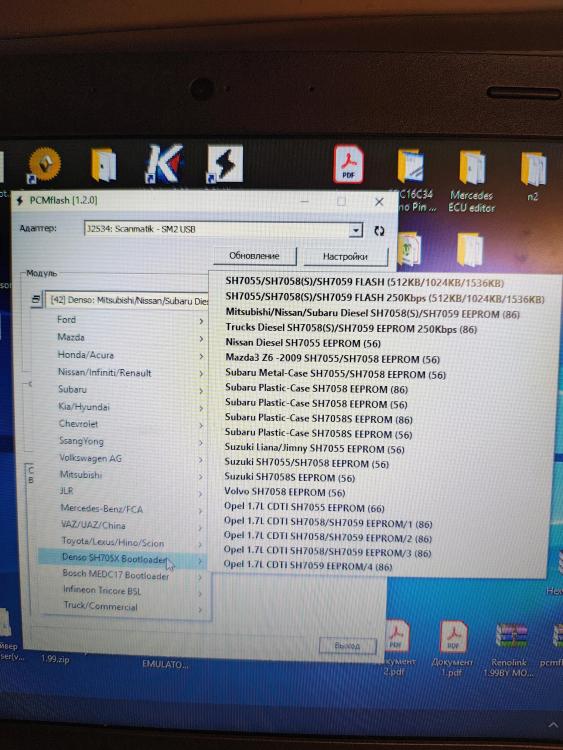
Task: Select Mazda3 Z6 -2009 EEPROM entry
Action: 332,359
